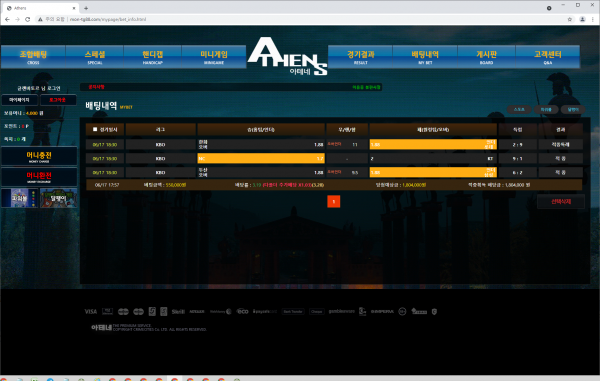Click the 머니환전 money exchange button
This screenshot has height=381, width=600.
click(x=39, y=177)
